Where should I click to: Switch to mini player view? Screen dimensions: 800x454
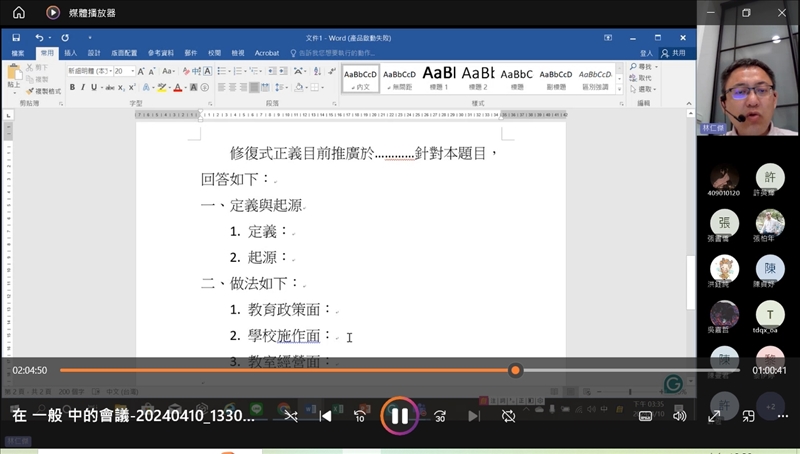pyautogui.click(x=748, y=416)
